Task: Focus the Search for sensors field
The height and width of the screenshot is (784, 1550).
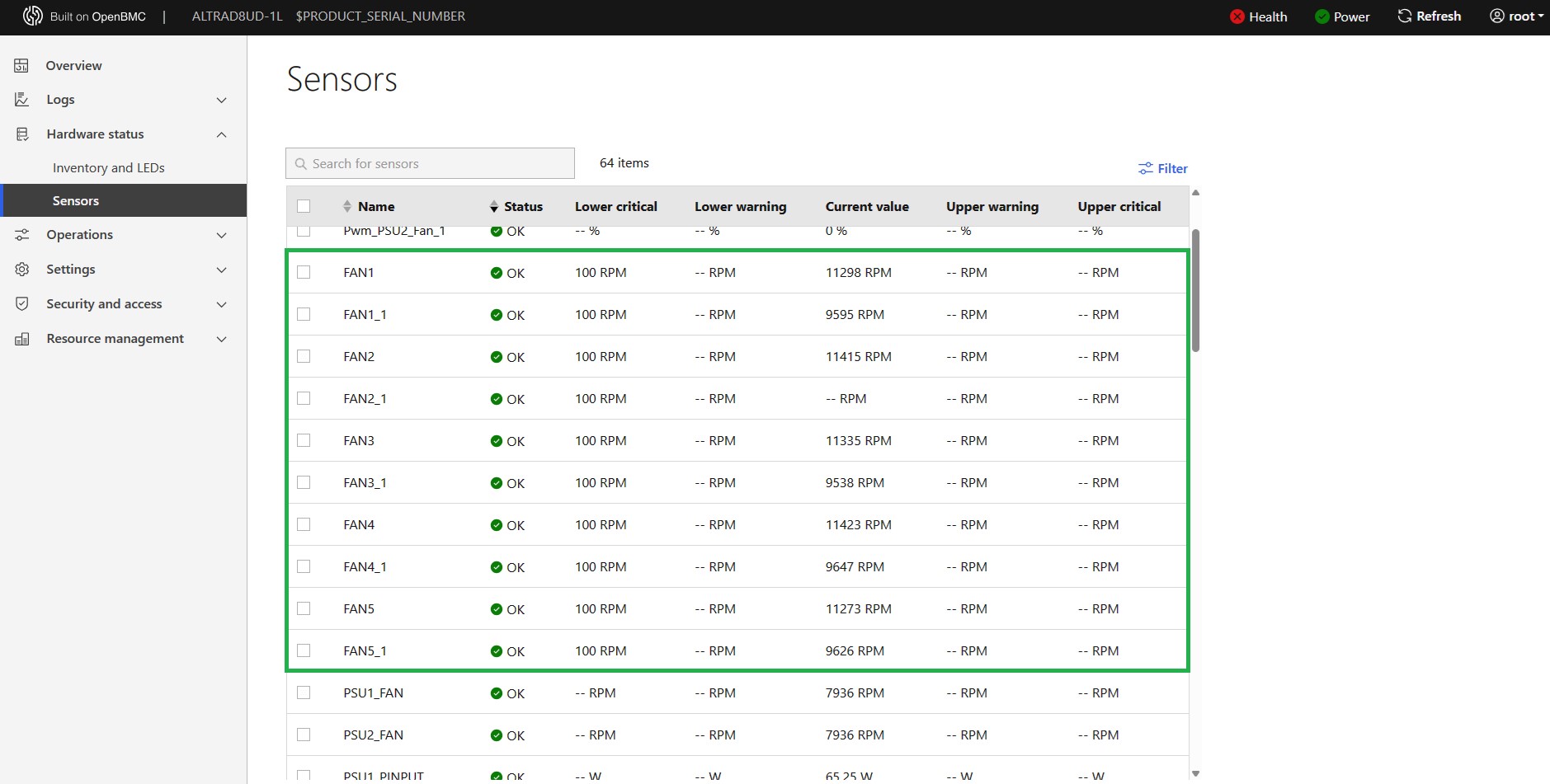Action: point(430,163)
